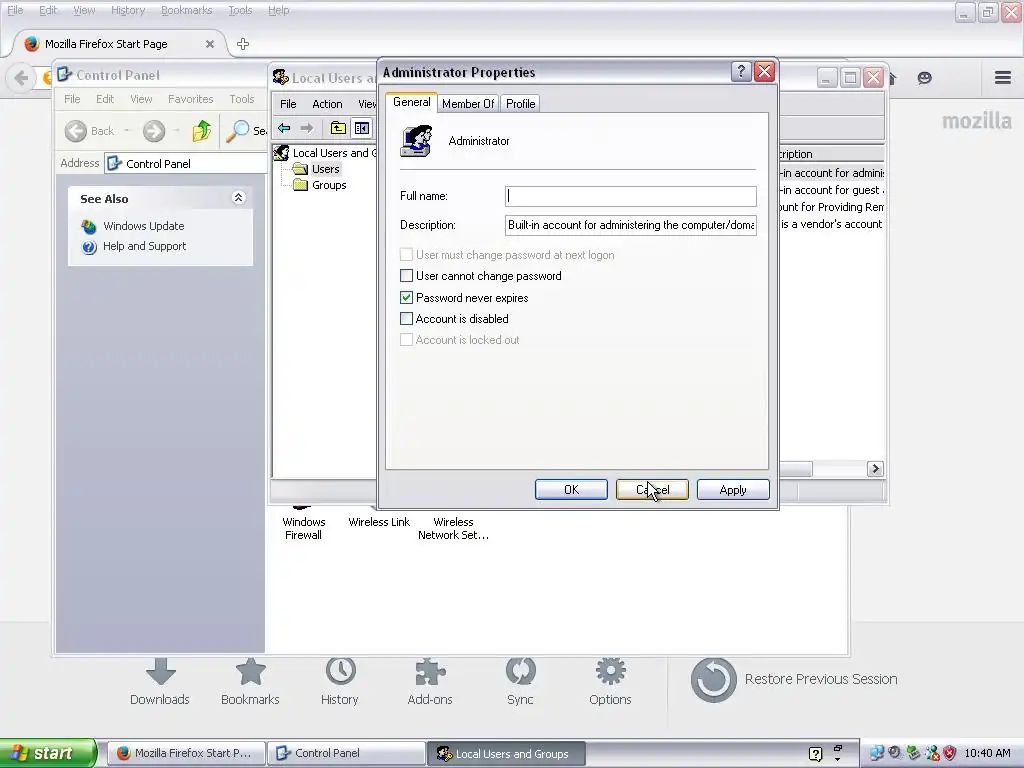Image resolution: width=1024 pixels, height=768 pixels.
Task: Open Firefox History shortcut
Action: [x=340, y=682]
